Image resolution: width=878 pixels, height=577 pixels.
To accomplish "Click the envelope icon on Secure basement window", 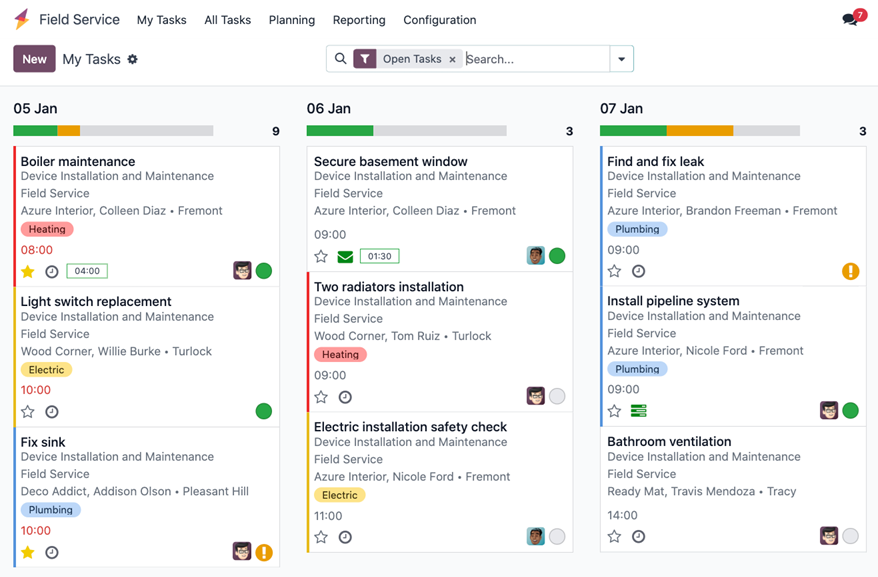I will 345,256.
